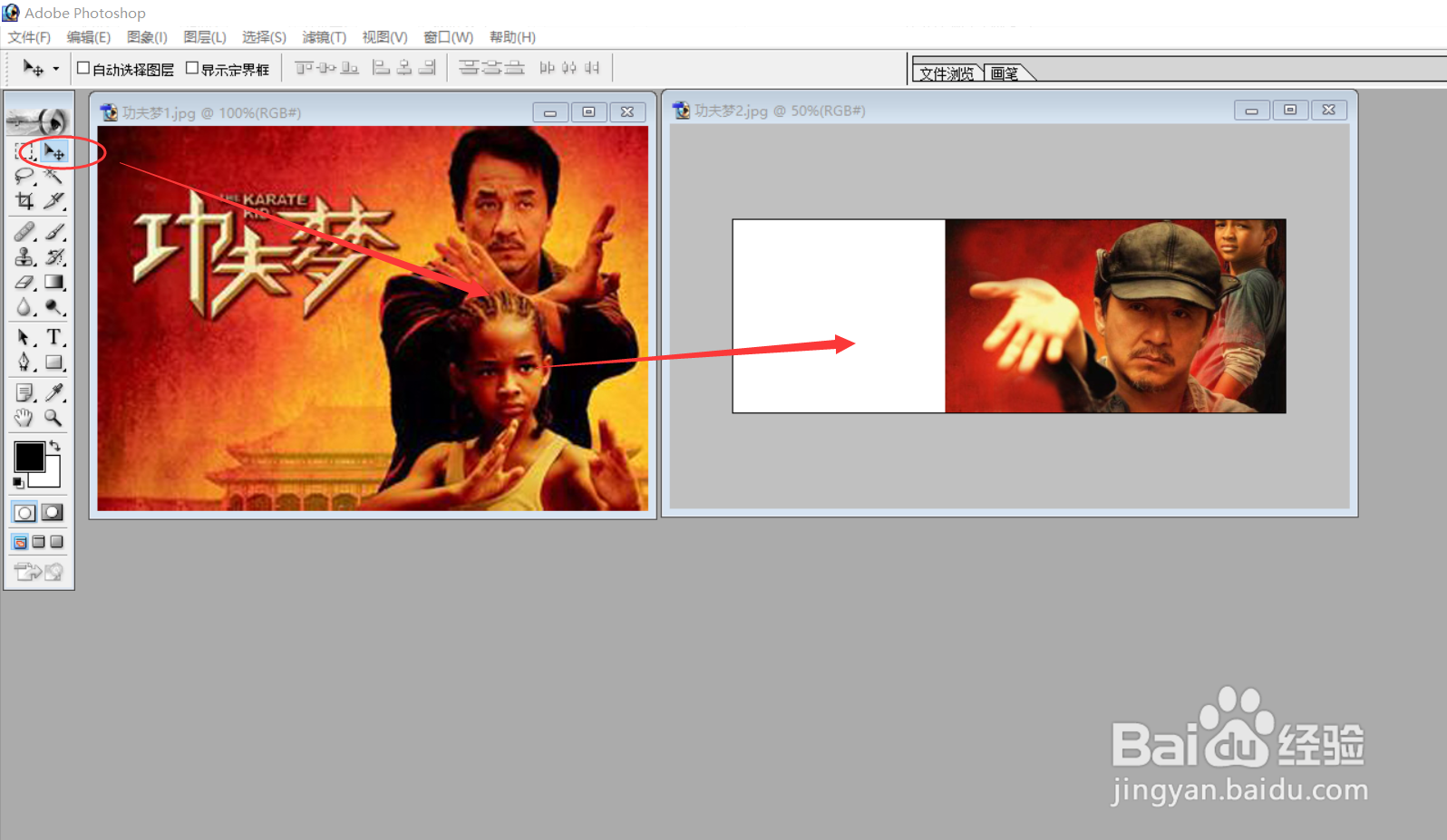1447x840 pixels.
Task: Click Distribute Top Edges option icon
Action: point(469,68)
